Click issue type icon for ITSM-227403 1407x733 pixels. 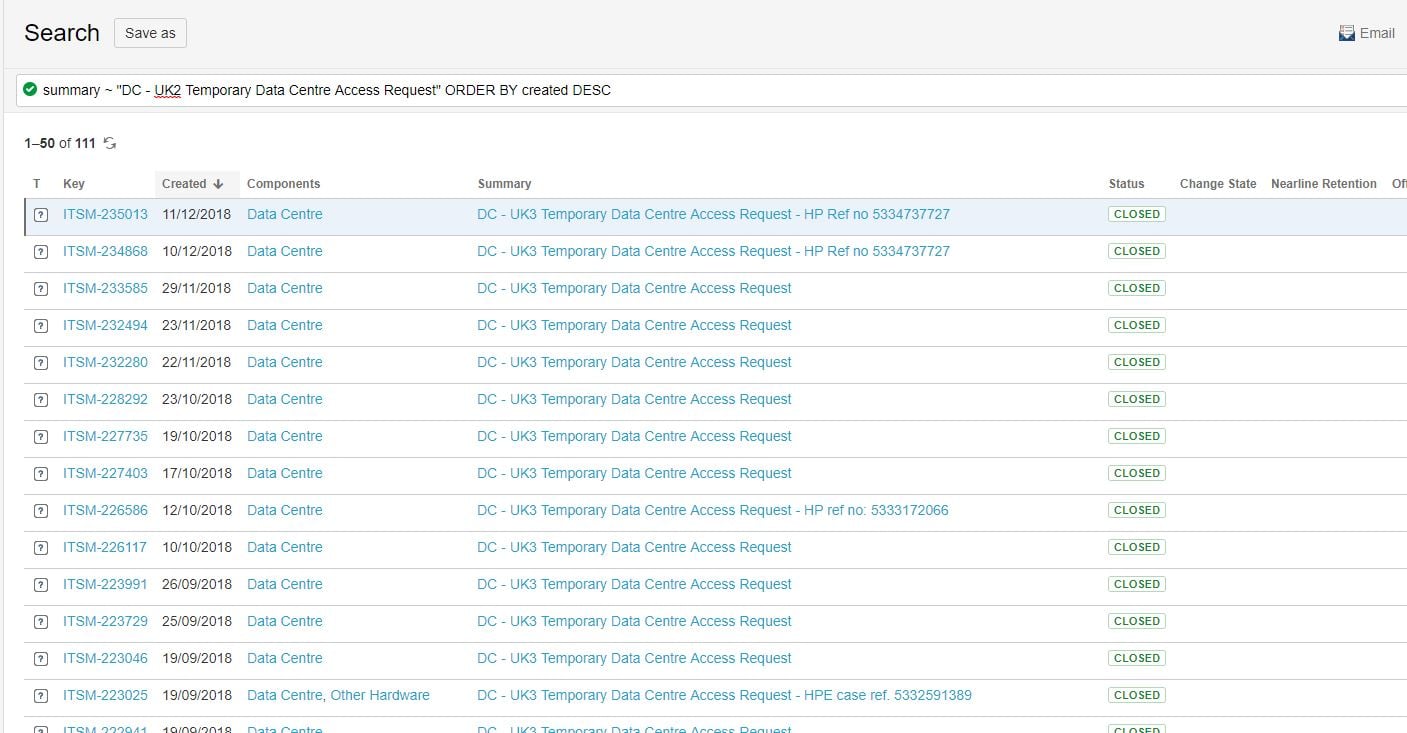tap(41, 474)
